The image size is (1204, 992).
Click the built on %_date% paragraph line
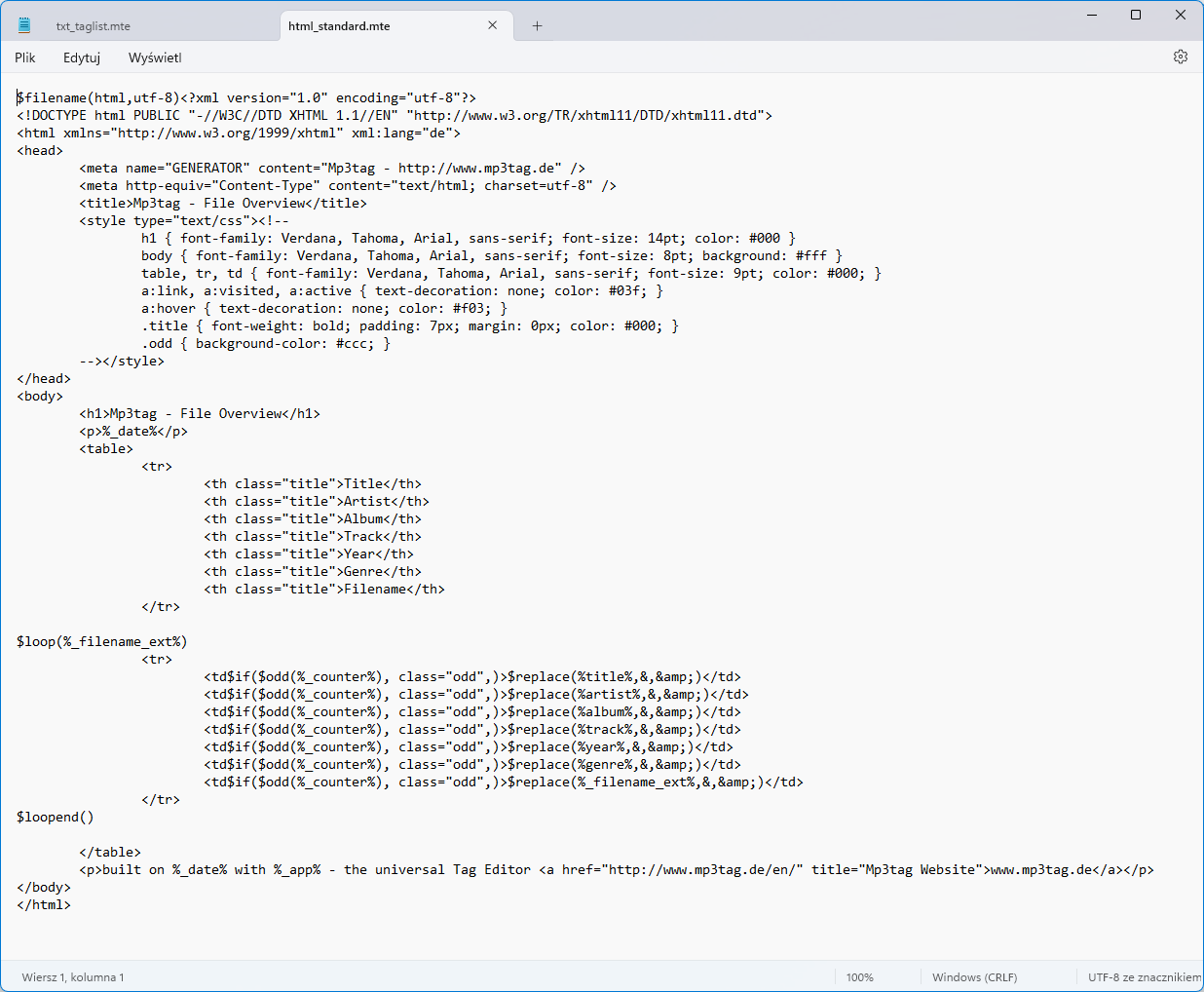(617, 869)
